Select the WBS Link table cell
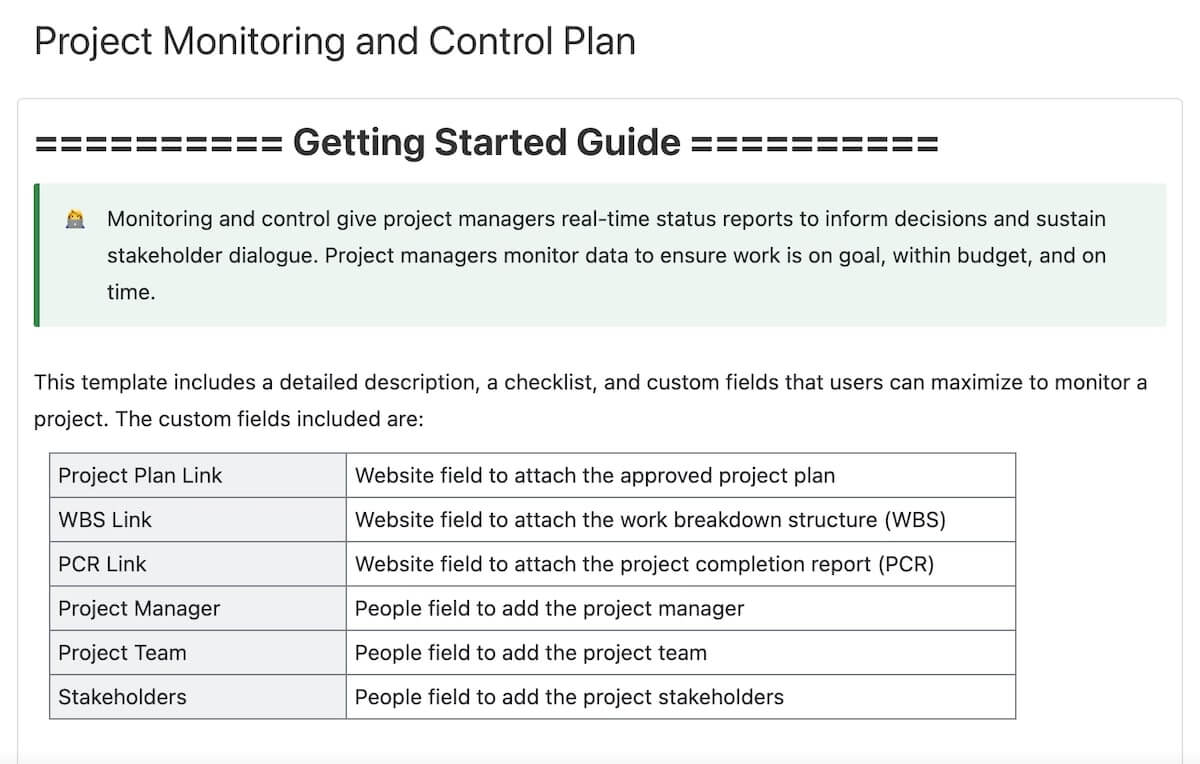1200x764 pixels. click(198, 520)
